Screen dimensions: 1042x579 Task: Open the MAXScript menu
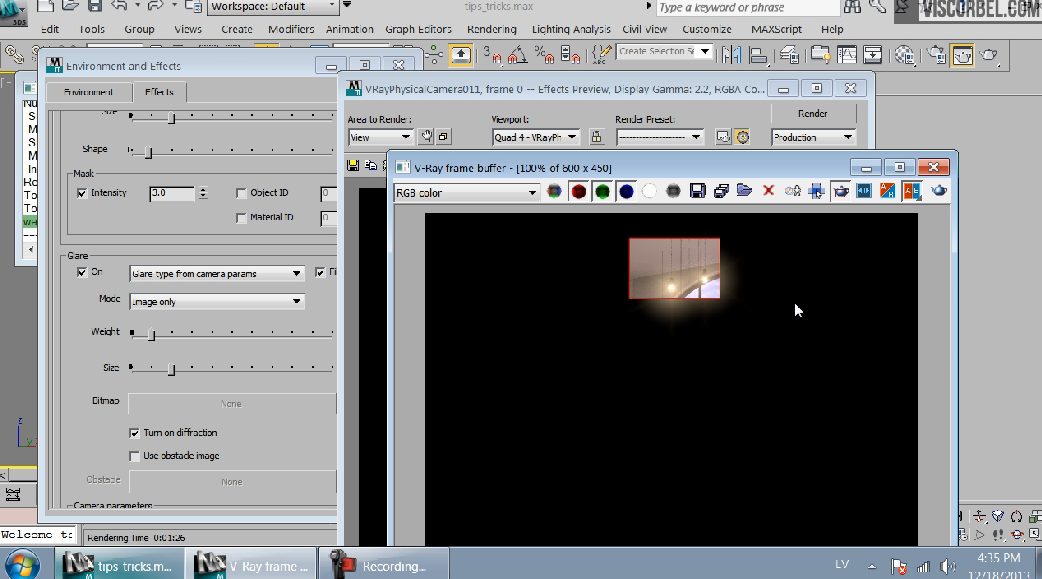point(776,29)
